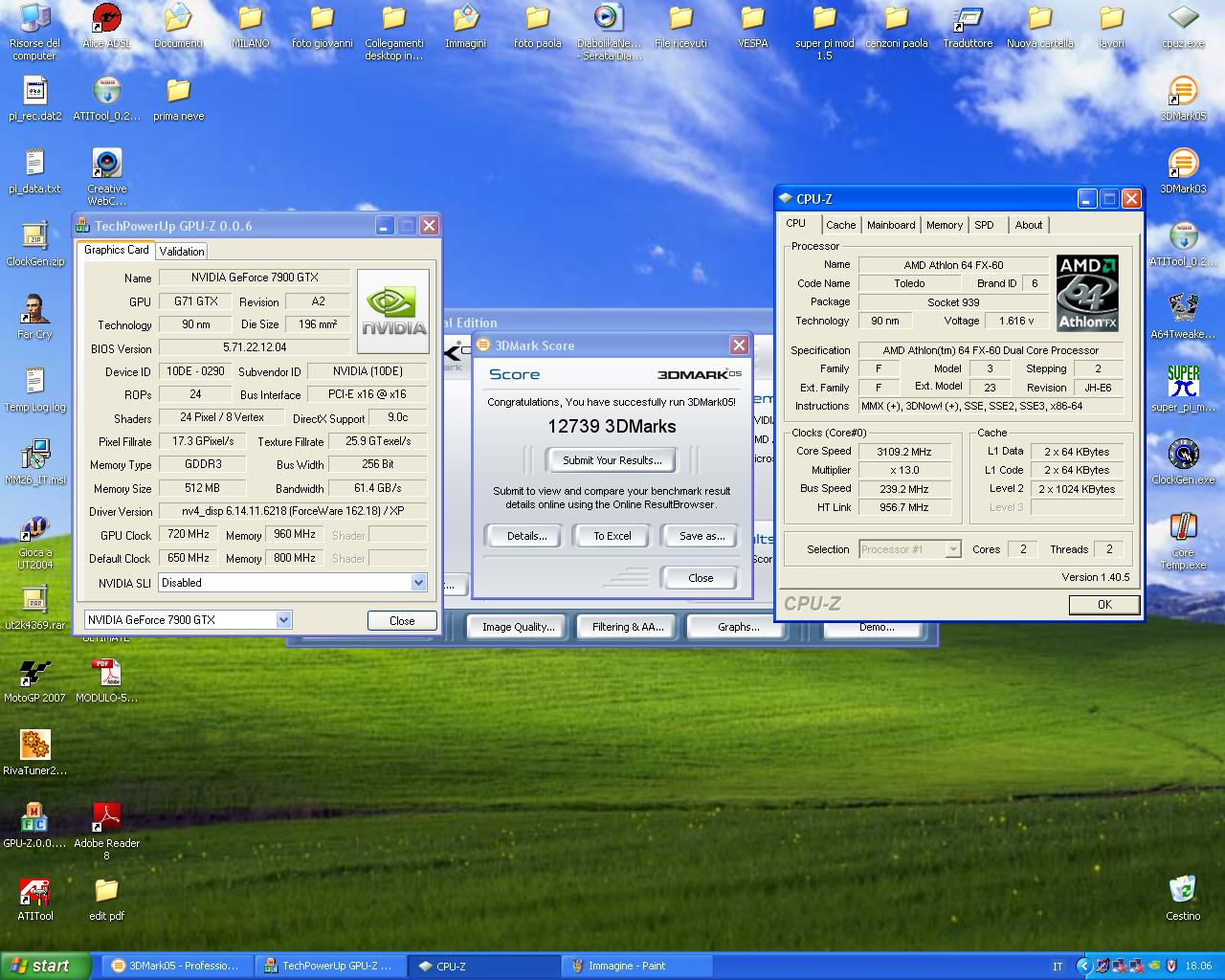
Task: Switch to the CPU-Z taskbar button
Action: click(x=485, y=966)
